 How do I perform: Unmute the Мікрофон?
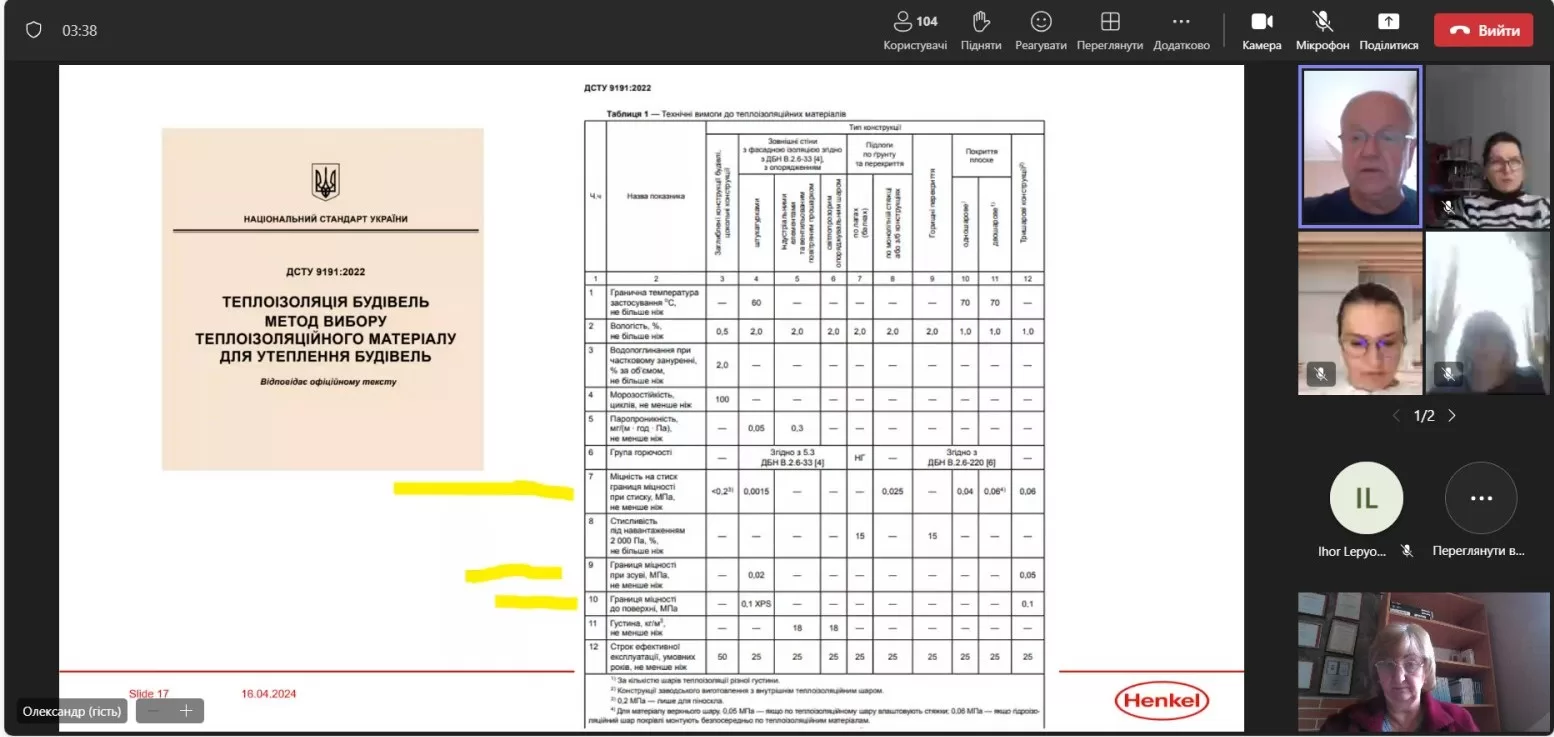click(1322, 30)
